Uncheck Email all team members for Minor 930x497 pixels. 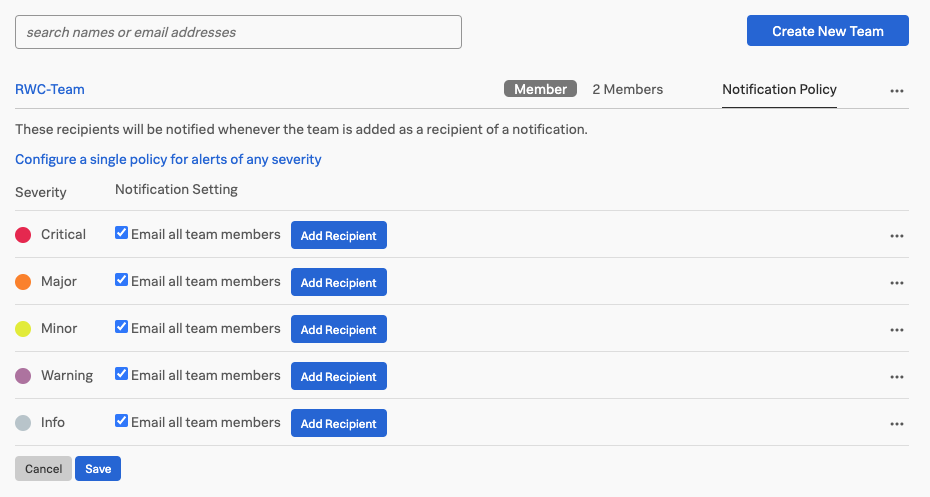(x=122, y=327)
